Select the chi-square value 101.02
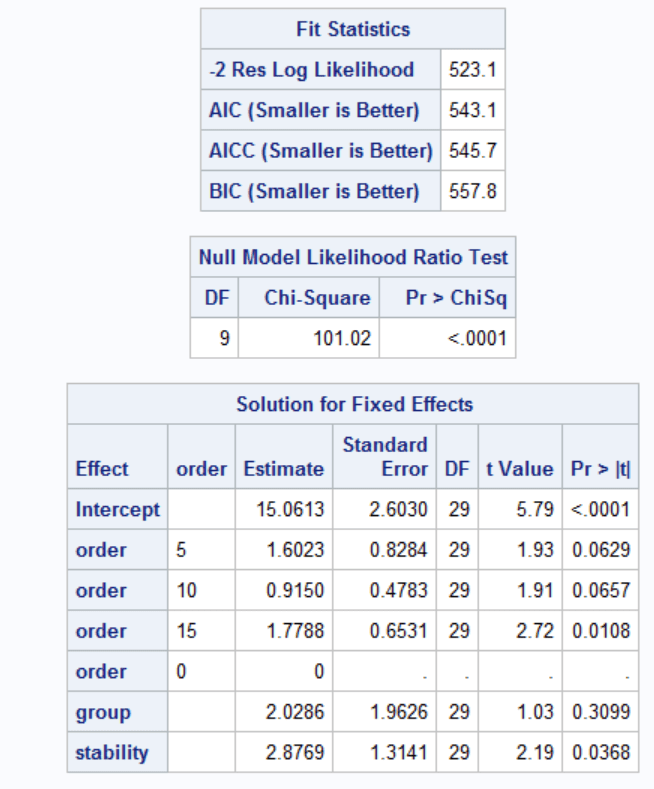This screenshot has width=654, height=789. tap(342, 338)
